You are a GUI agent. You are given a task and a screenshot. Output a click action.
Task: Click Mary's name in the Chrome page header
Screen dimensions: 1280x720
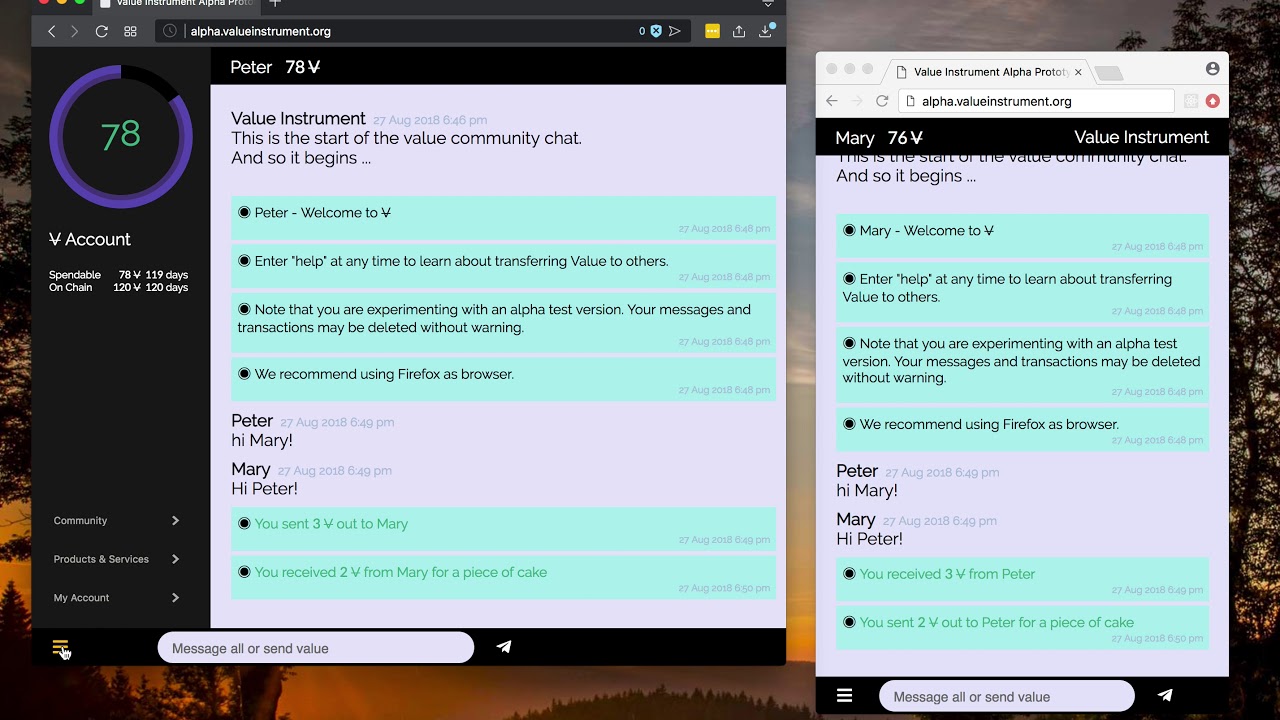point(855,138)
